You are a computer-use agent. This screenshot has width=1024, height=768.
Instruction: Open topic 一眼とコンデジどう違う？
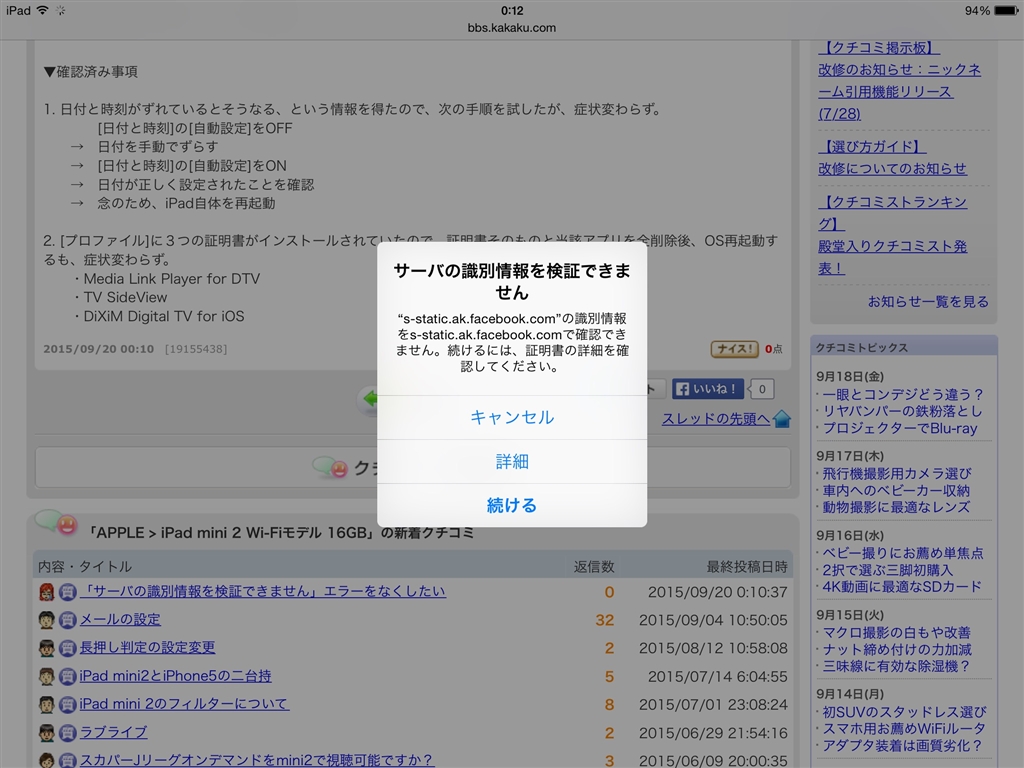point(903,394)
